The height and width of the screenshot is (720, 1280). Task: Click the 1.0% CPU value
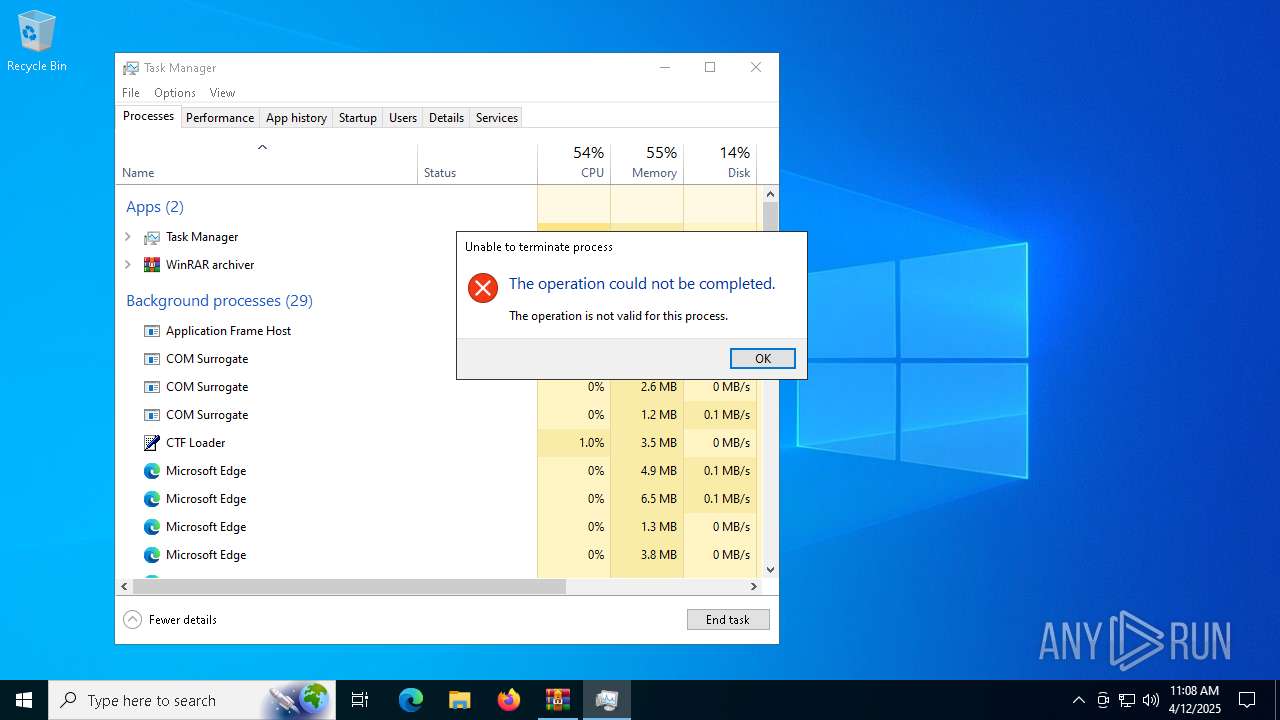tap(591, 443)
